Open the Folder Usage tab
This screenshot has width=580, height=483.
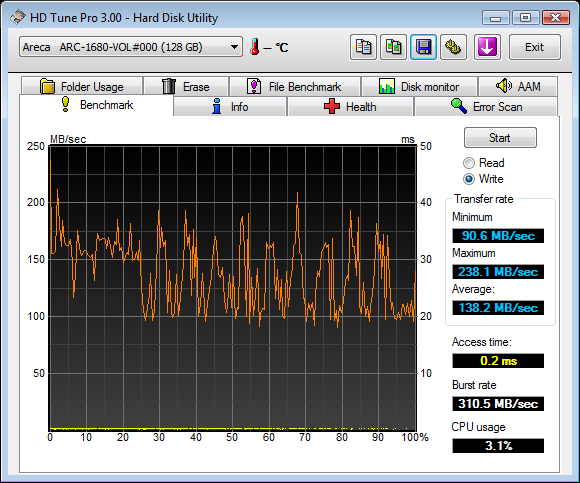tap(82, 87)
